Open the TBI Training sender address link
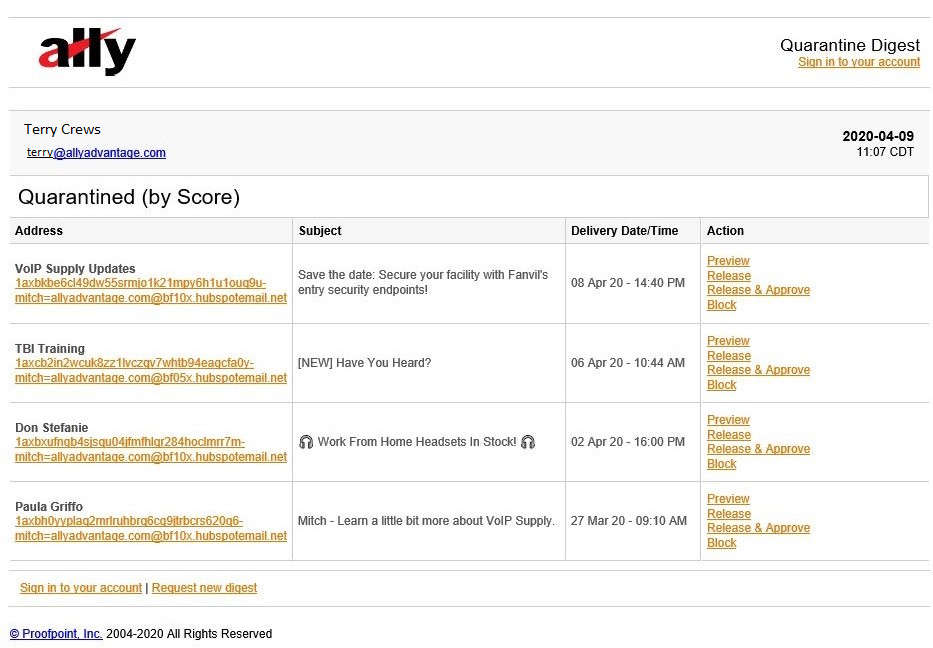933x648 pixels. tap(151, 370)
